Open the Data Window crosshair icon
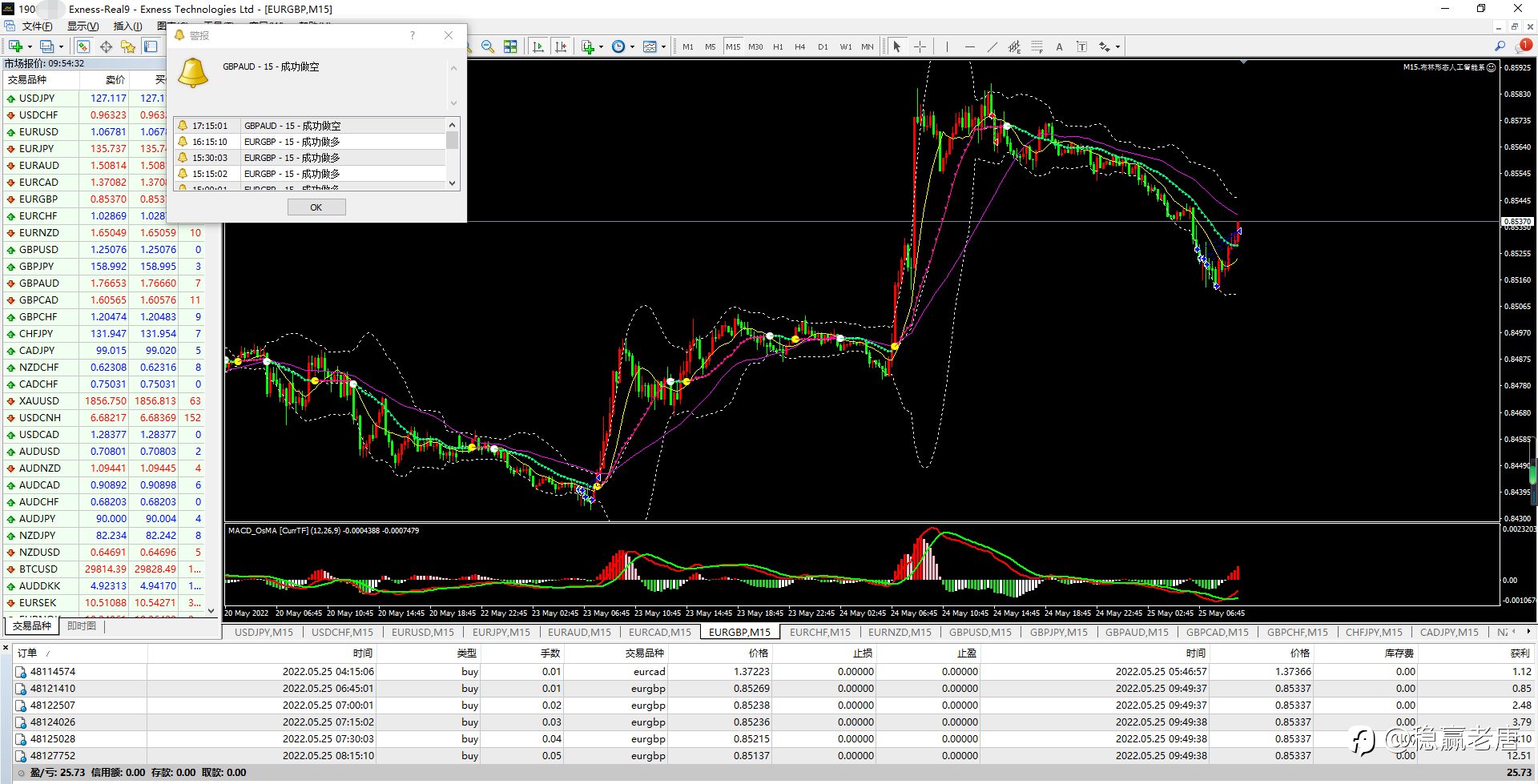The height and width of the screenshot is (784, 1538). click(x=106, y=46)
